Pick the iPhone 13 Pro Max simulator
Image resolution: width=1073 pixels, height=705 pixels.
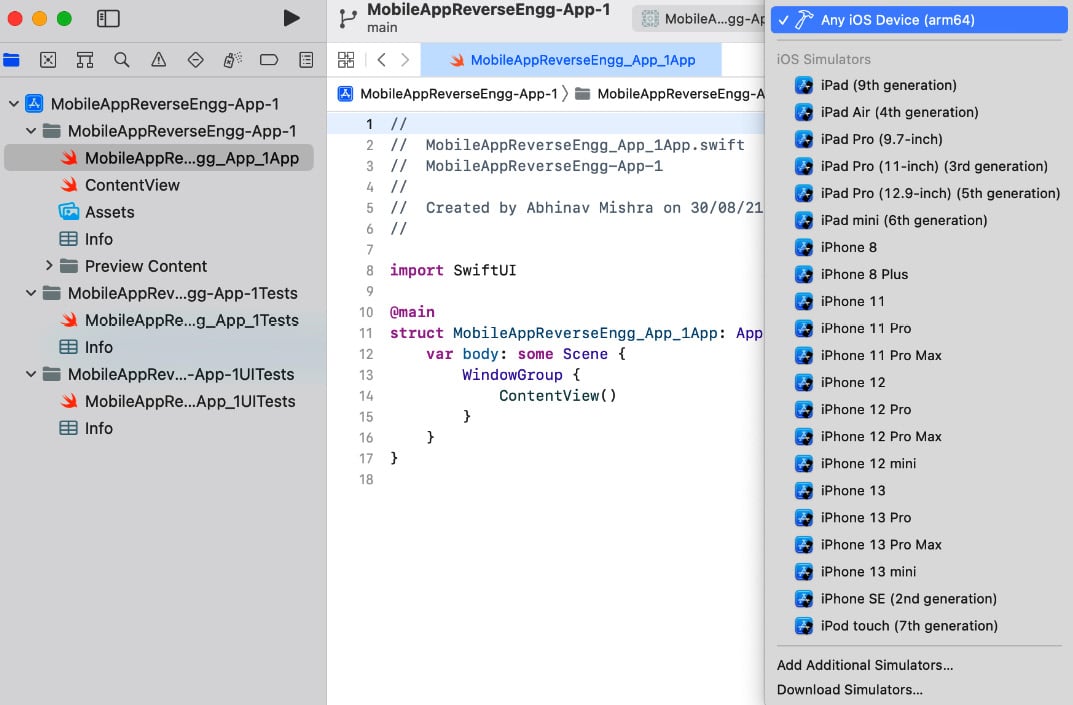coord(919,545)
